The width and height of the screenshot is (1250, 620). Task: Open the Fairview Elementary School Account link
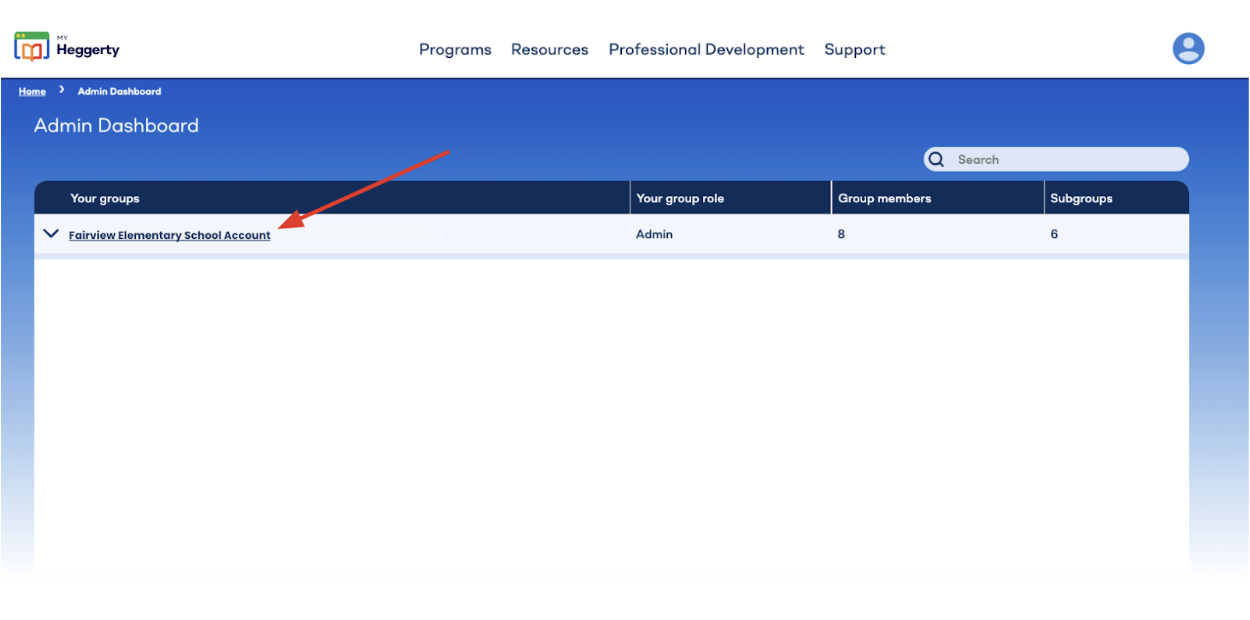(x=169, y=236)
